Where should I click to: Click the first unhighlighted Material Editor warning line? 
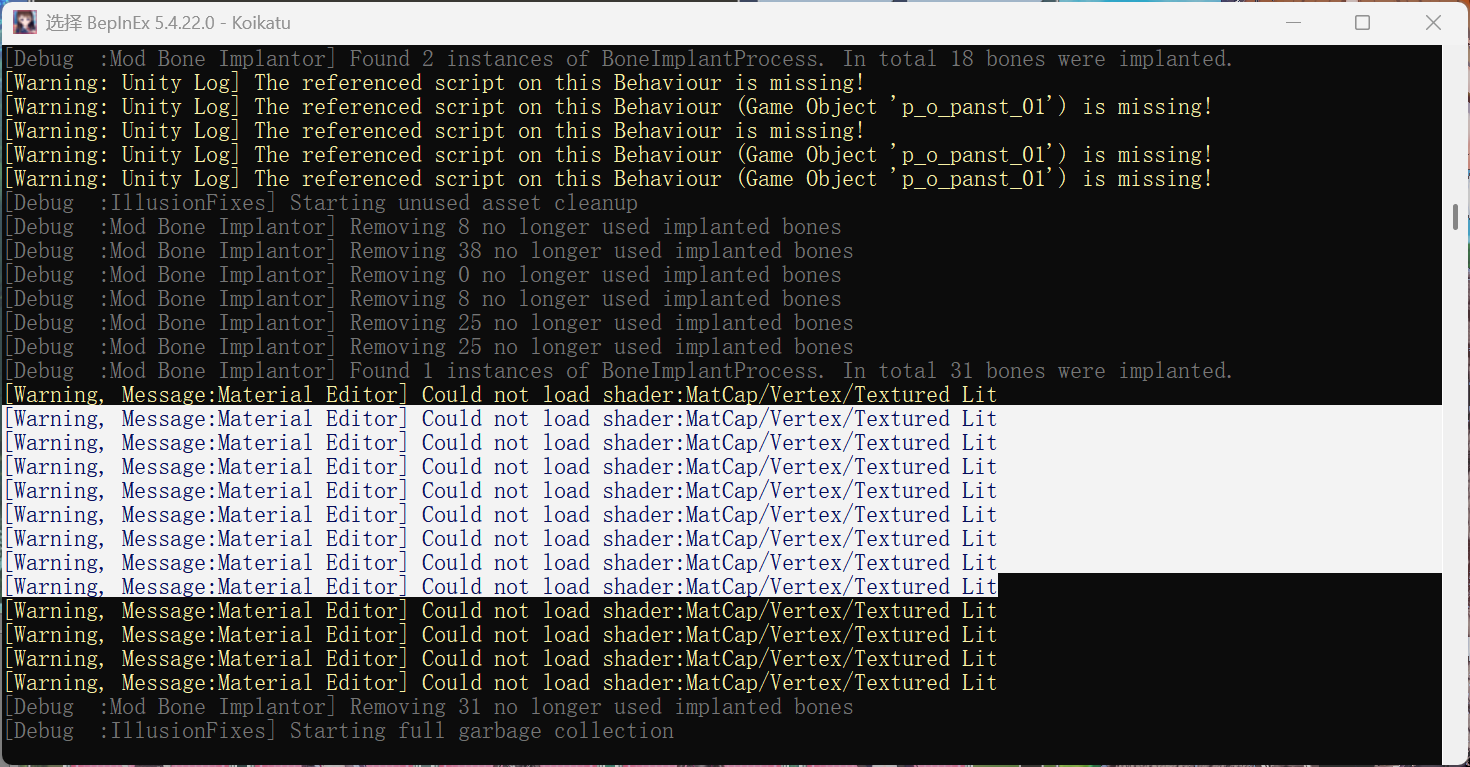point(500,395)
